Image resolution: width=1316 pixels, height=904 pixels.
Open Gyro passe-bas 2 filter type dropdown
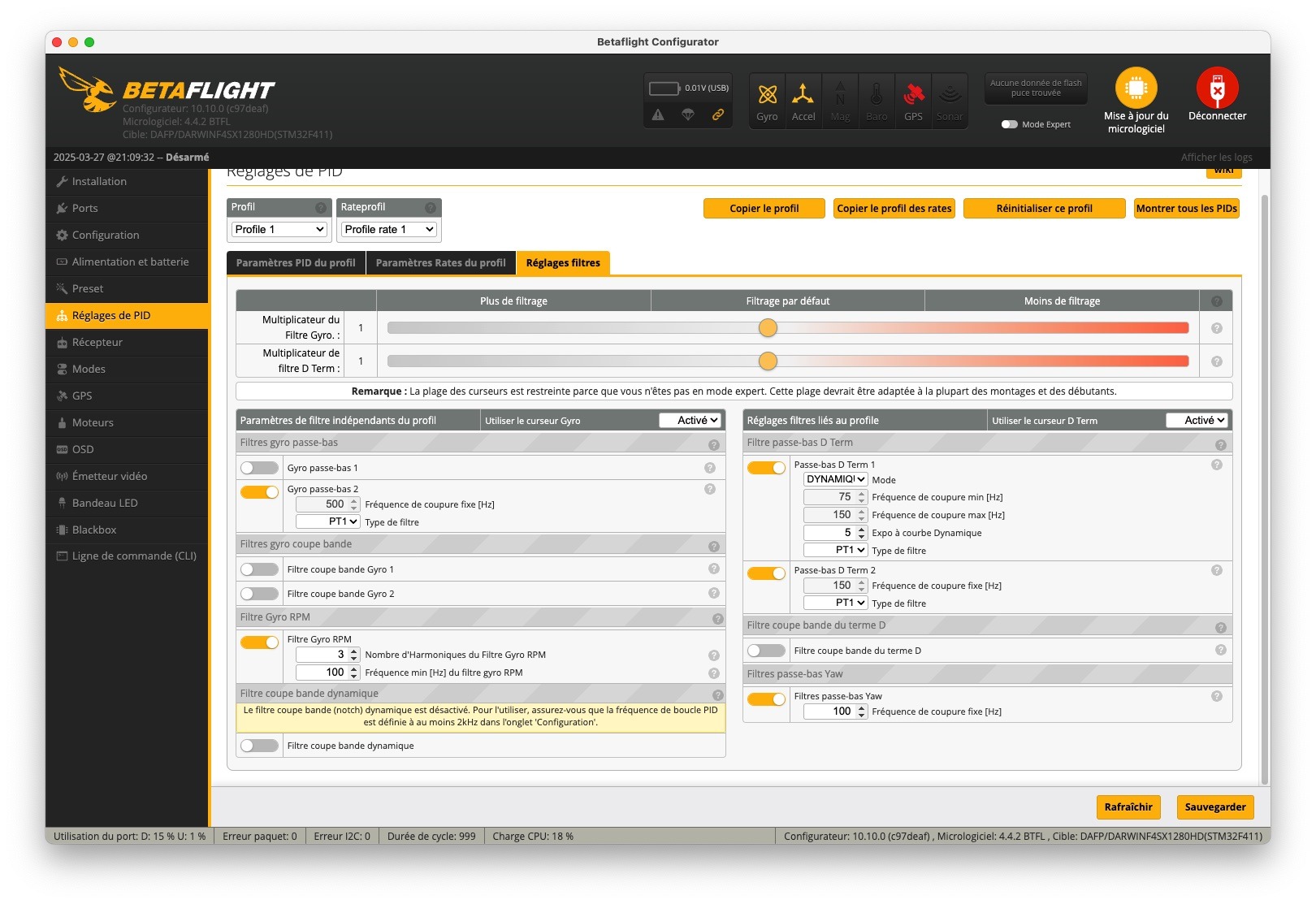tap(328, 521)
